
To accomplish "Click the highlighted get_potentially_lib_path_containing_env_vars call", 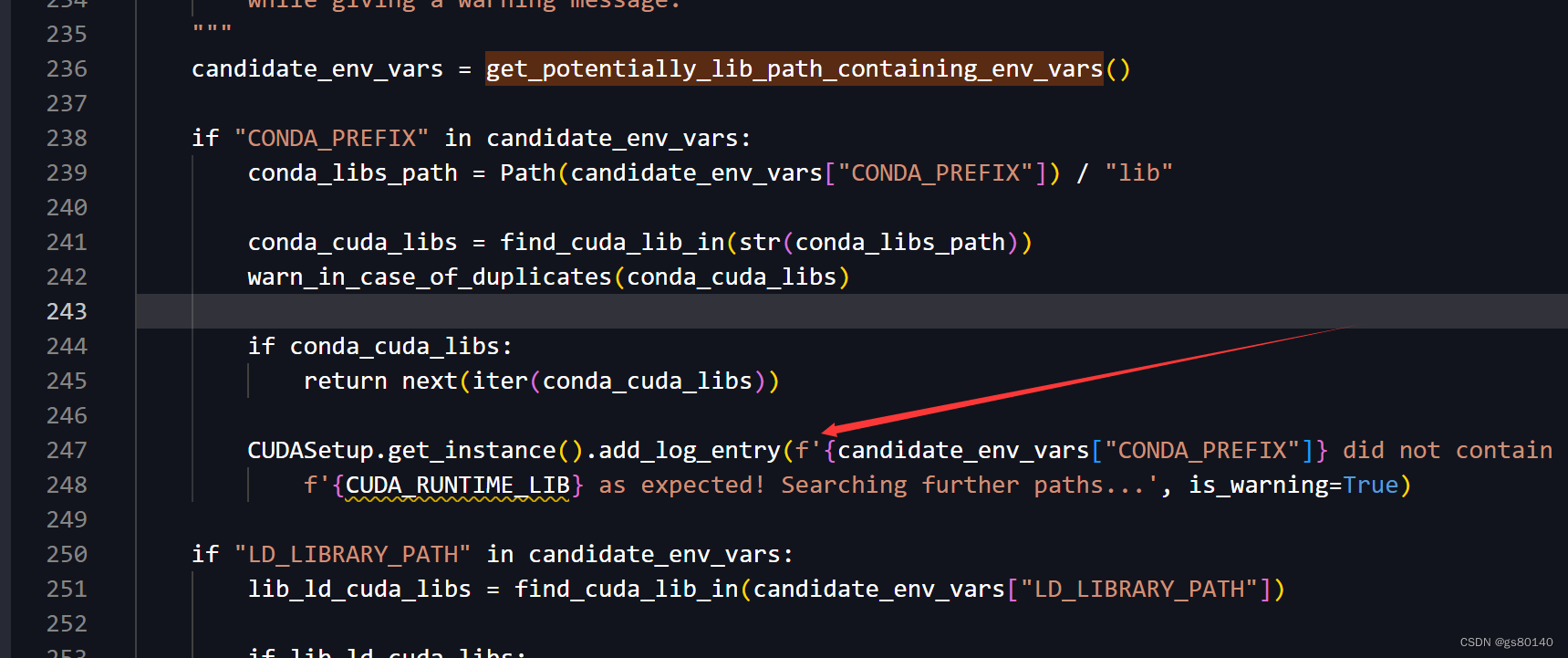I will [794, 69].
